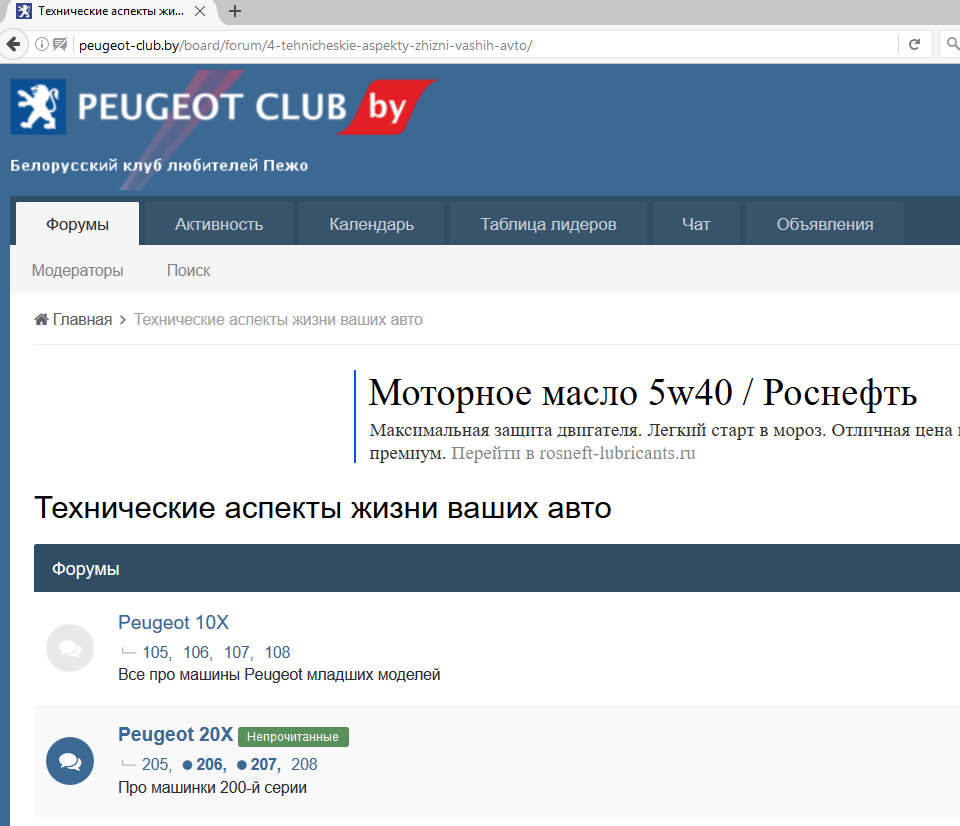Open the Календарь section
The height and width of the screenshot is (826, 960).
coord(371,224)
